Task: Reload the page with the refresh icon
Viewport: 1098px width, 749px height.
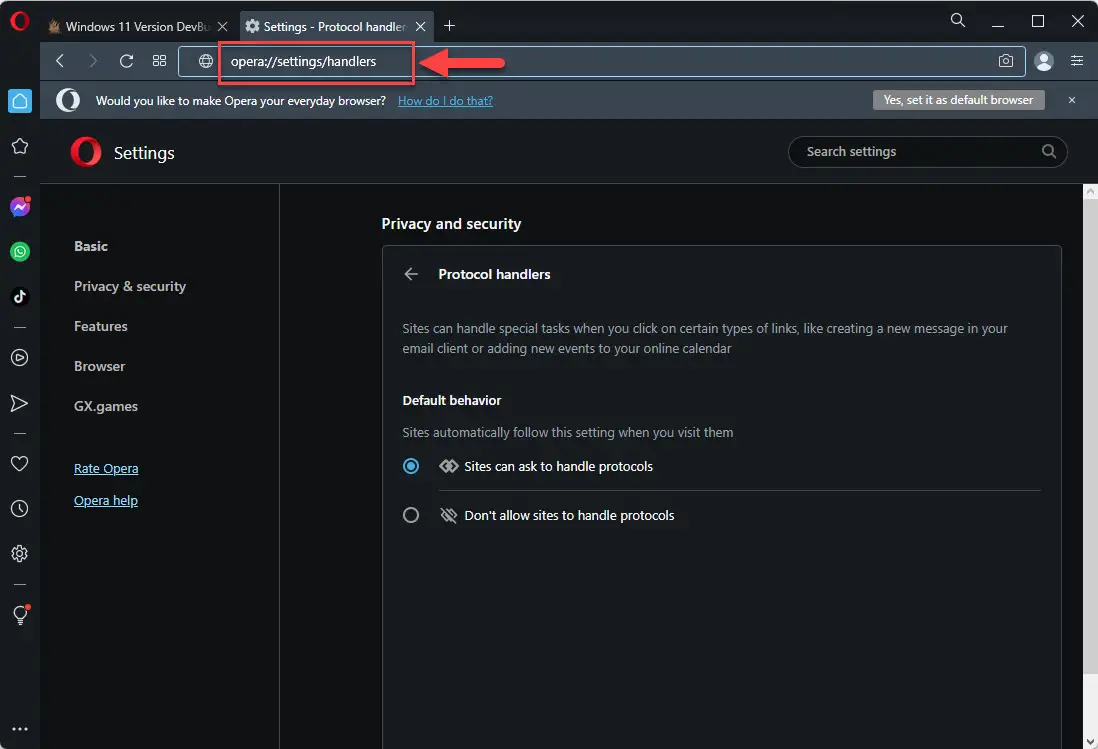Action: click(126, 61)
